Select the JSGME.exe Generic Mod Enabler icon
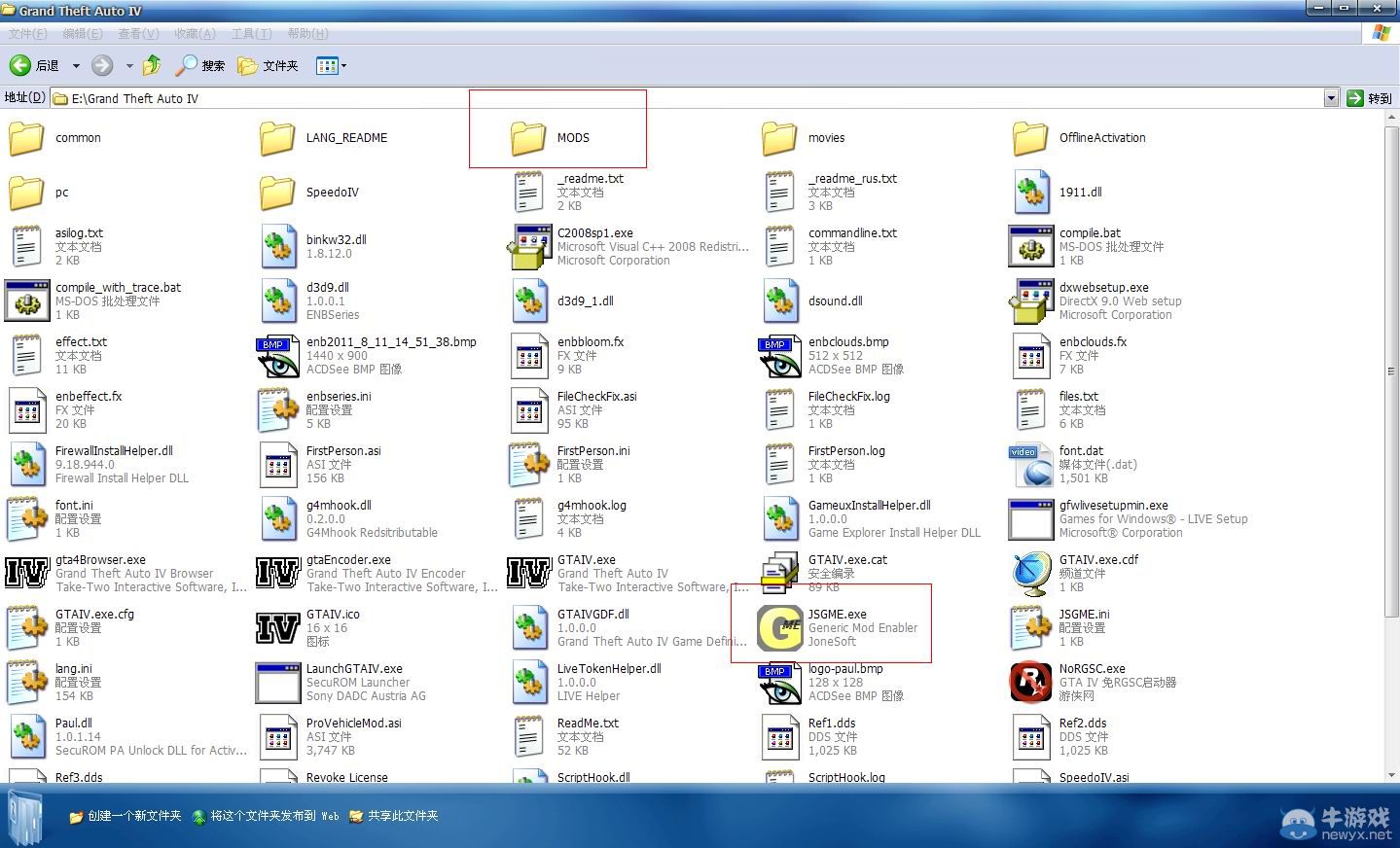This screenshot has height=848, width=1400. click(x=779, y=628)
